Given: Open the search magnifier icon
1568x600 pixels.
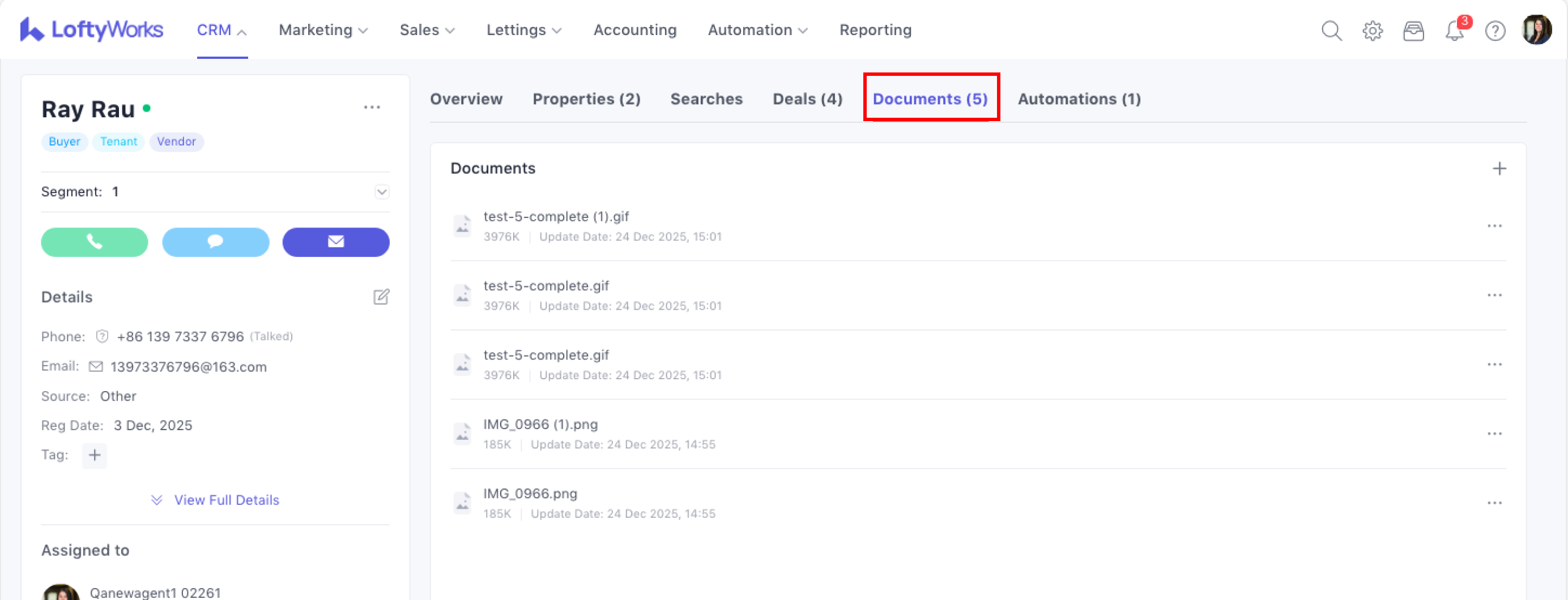Looking at the screenshot, I should (x=1331, y=31).
